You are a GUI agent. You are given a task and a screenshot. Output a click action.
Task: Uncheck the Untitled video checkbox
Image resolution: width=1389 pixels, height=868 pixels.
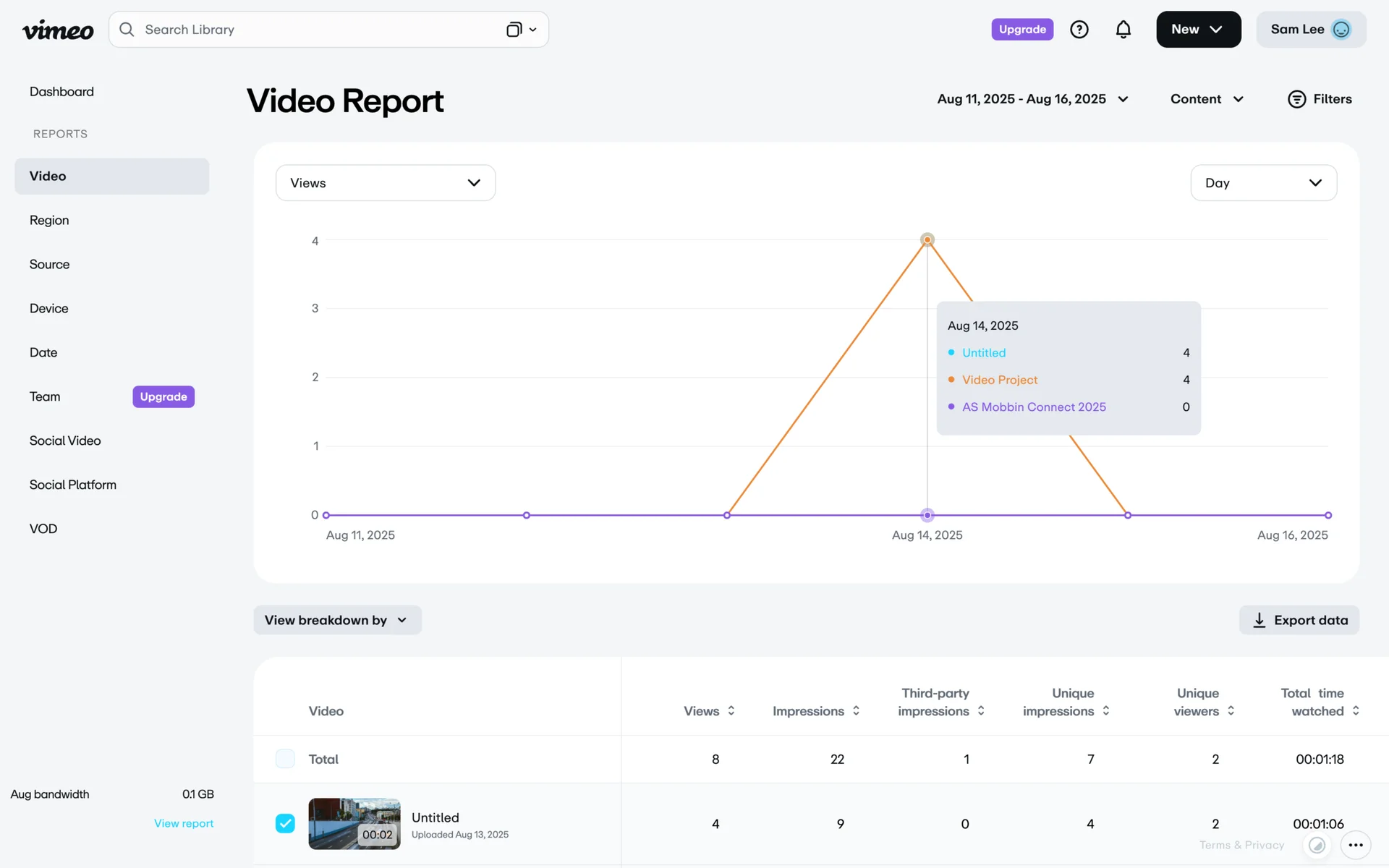coord(285,823)
